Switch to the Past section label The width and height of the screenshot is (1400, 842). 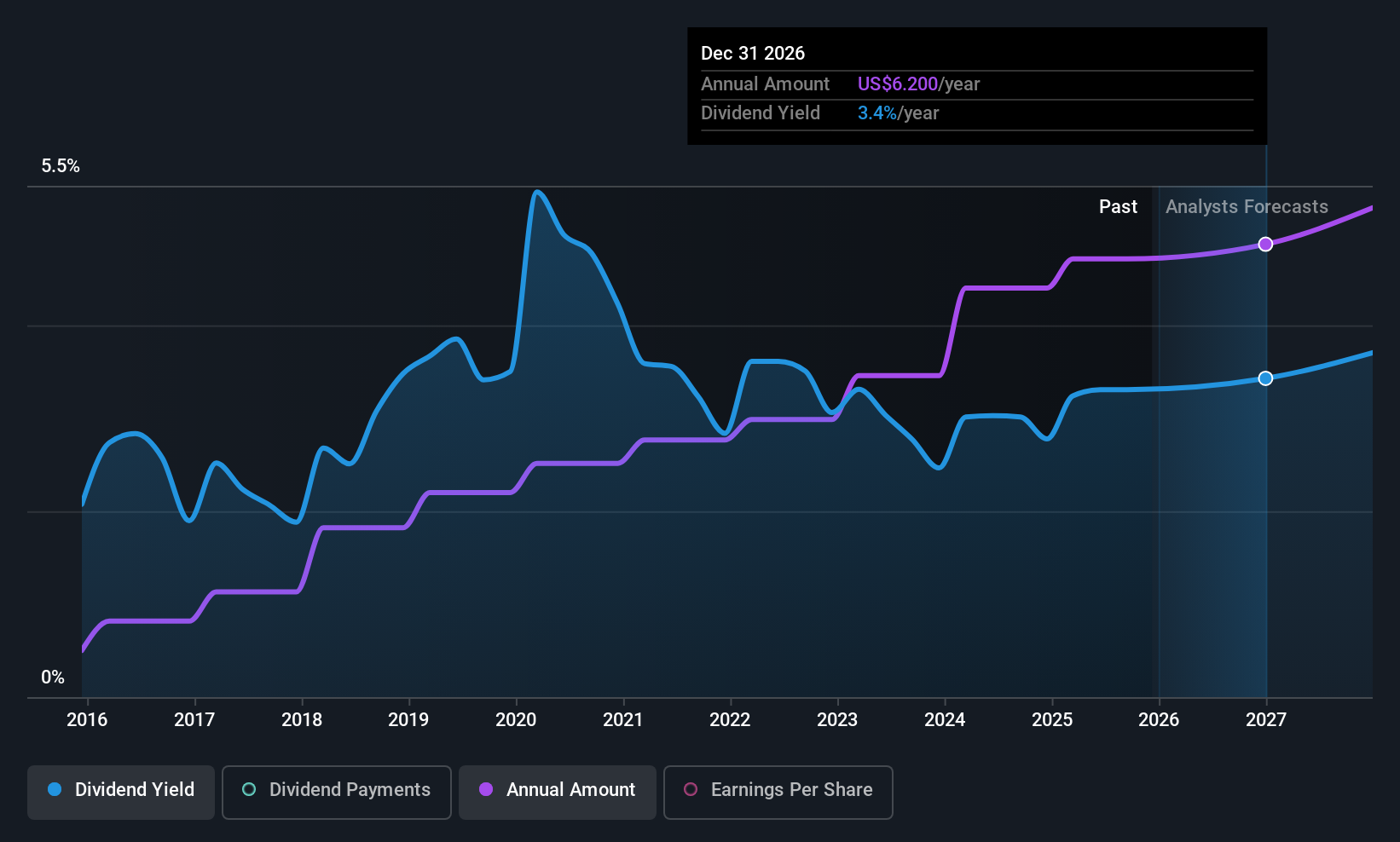[x=1118, y=206]
